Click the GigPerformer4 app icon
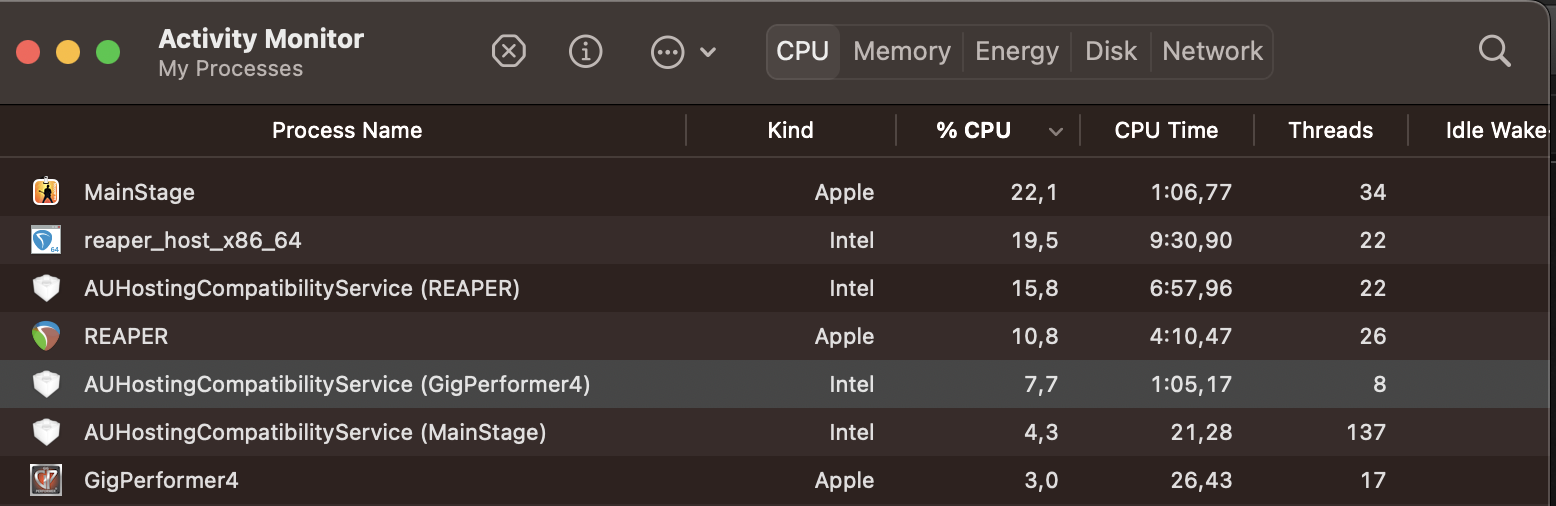 point(46,480)
